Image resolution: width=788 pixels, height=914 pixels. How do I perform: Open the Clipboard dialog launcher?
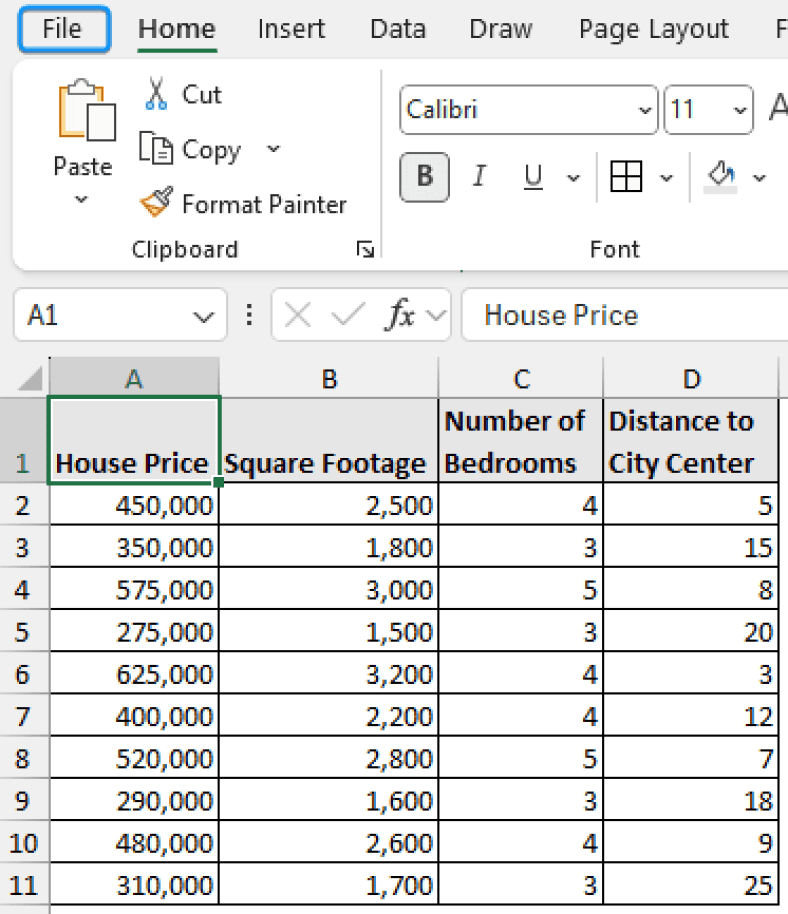pyautogui.click(x=366, y=249)
